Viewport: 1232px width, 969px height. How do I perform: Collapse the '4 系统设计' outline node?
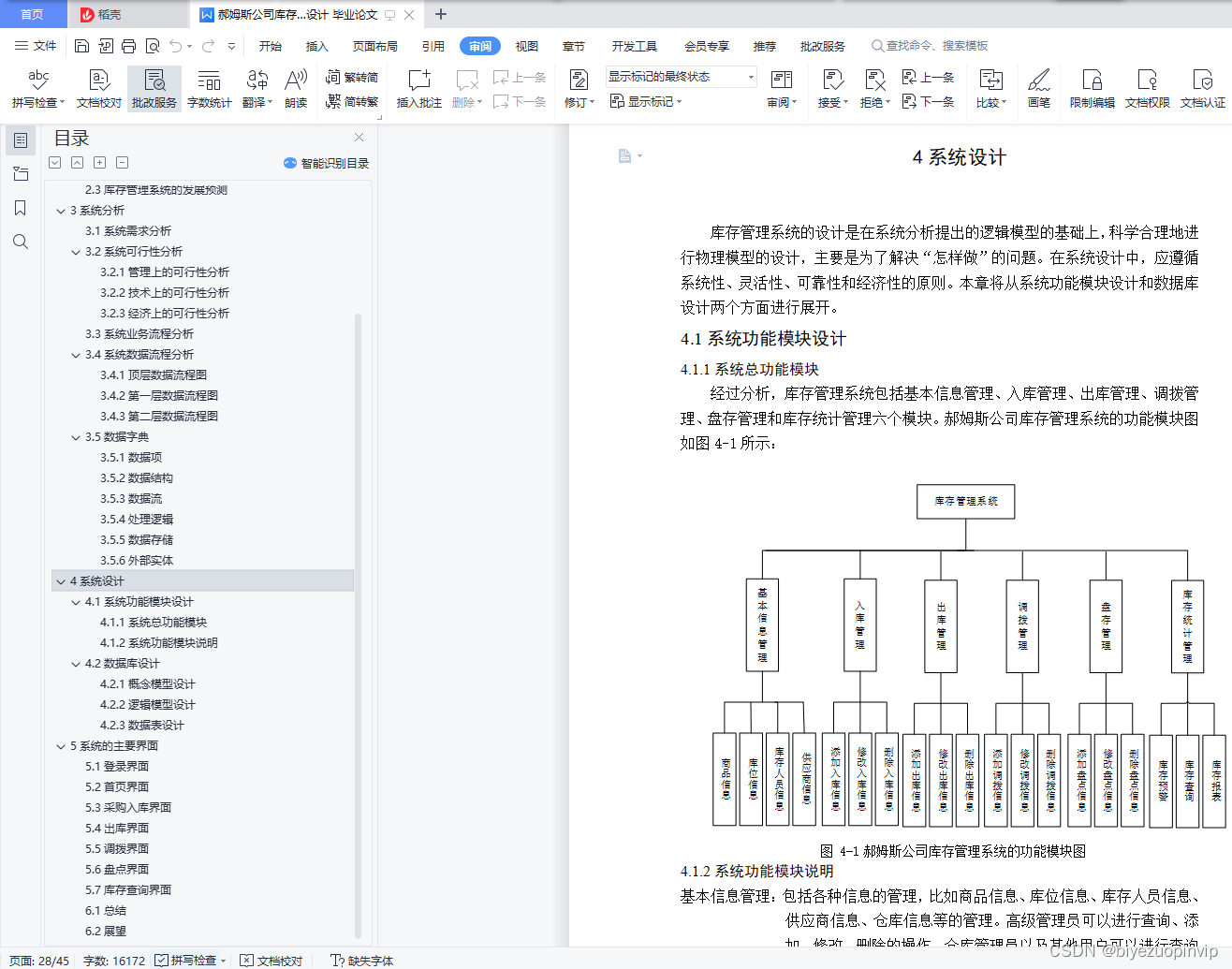pyautogui.click(x=61, y=581)
